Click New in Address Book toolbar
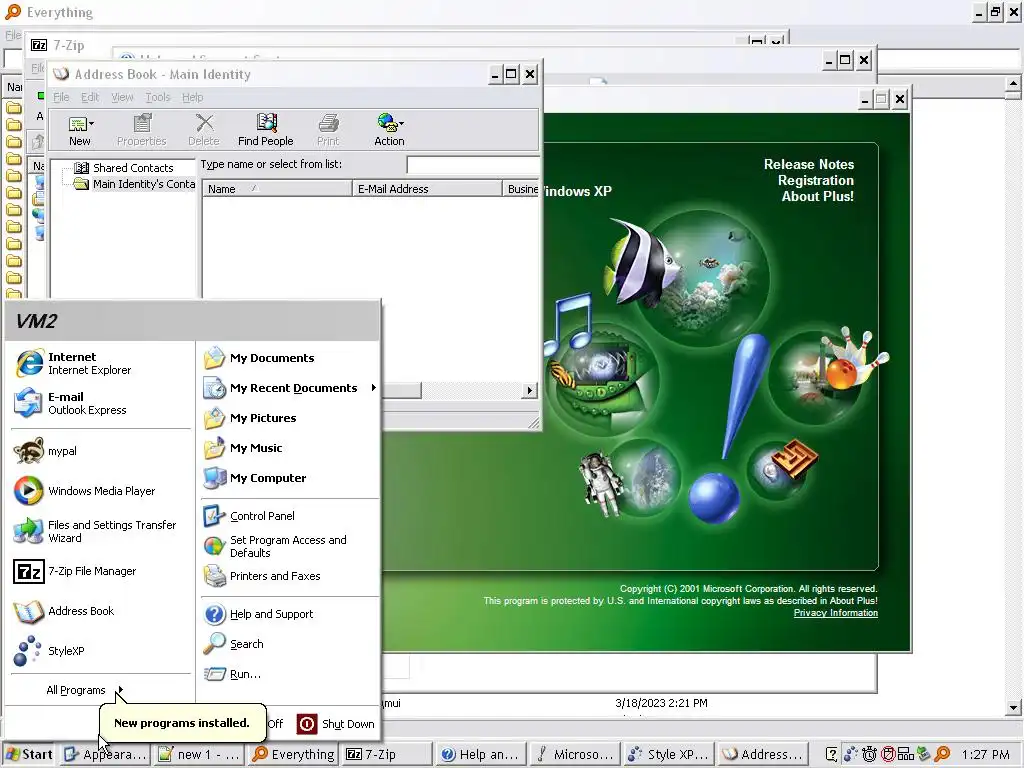 click(x=80, y=130)
